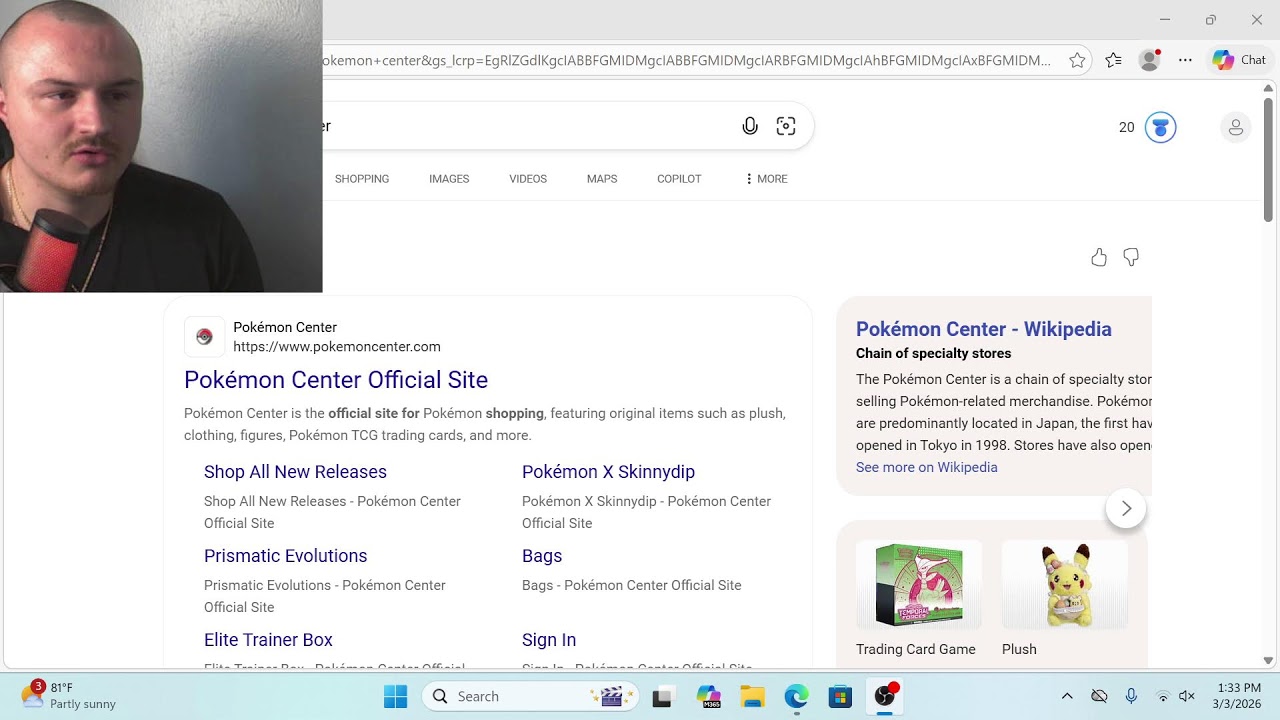This screenshot has height=720, width=1280.
Task: Open the Sign In sitelink
Action: pos(549,640)
